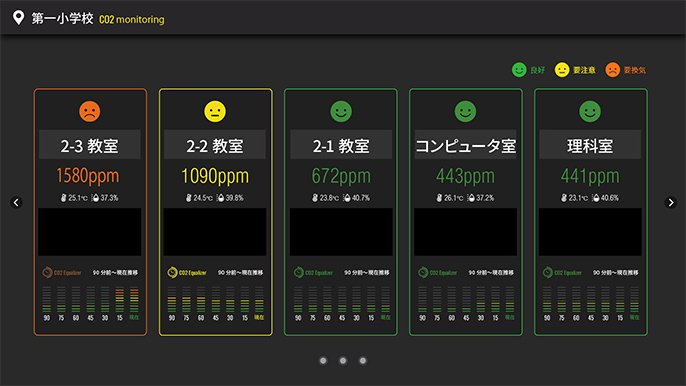This screenshot has width=686, height=386.
Task: Click CO2 Equalizer logo on 2-3 教室 card
Action: (x=62, y=272)
